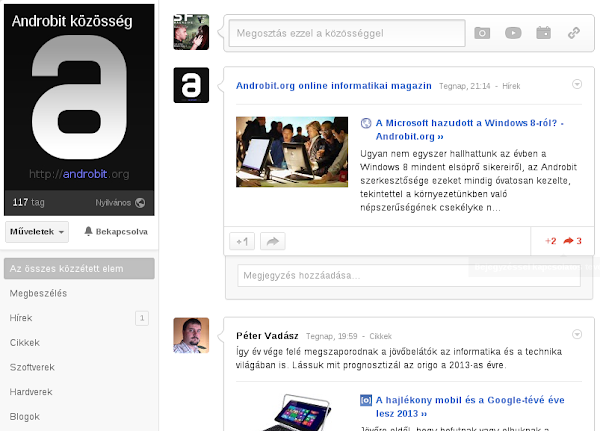This screenshot has width=600, height=431.
Task: Click the Megjegyzés hozzáadása comment field
Action: (x=409, y=276)
